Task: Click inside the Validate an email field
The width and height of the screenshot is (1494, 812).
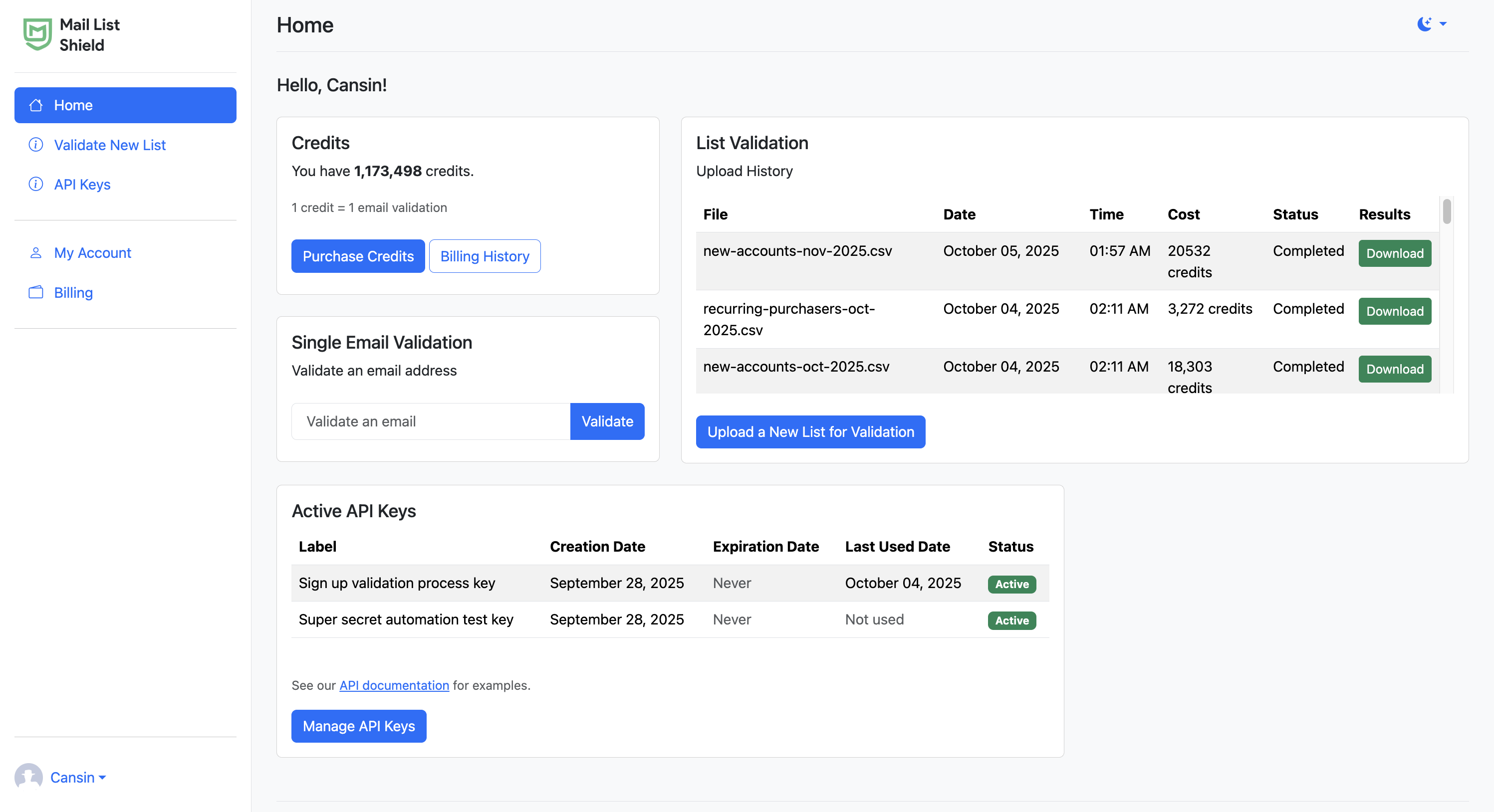Action: coord(429,421)
